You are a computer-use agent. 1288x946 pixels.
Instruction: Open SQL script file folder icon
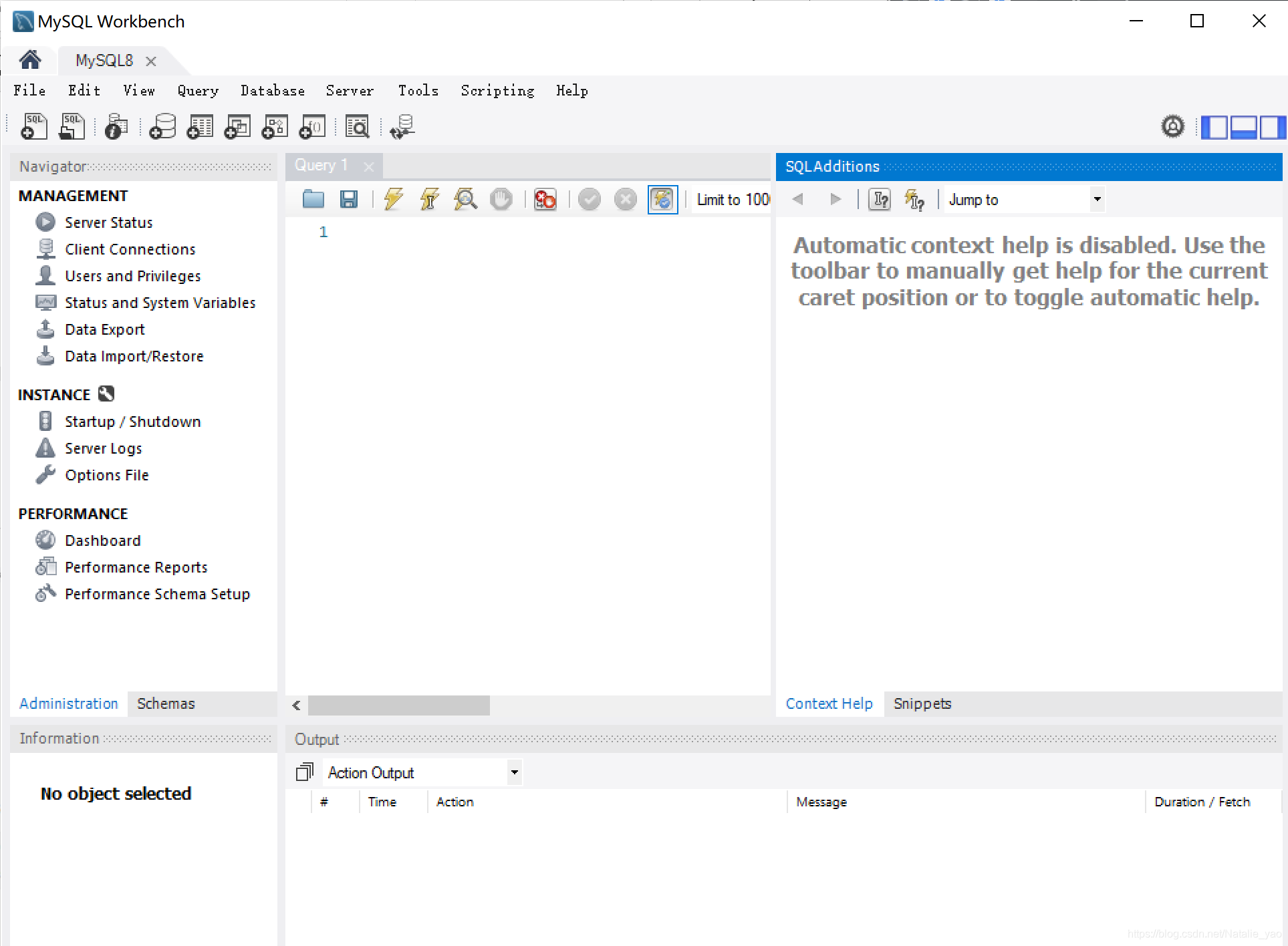coord(313,199)
